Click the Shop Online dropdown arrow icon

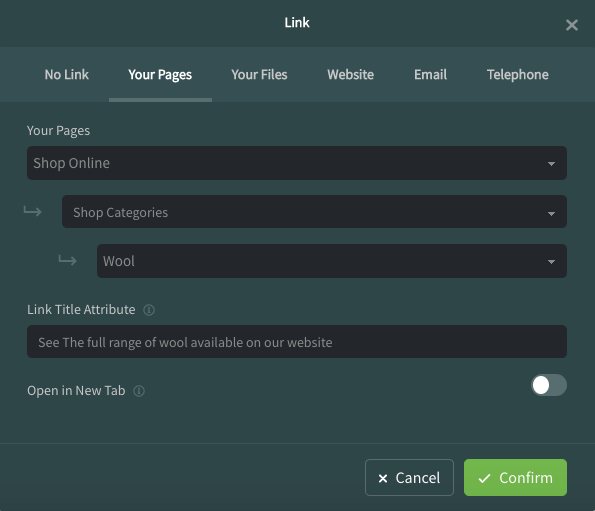(551, 164)
